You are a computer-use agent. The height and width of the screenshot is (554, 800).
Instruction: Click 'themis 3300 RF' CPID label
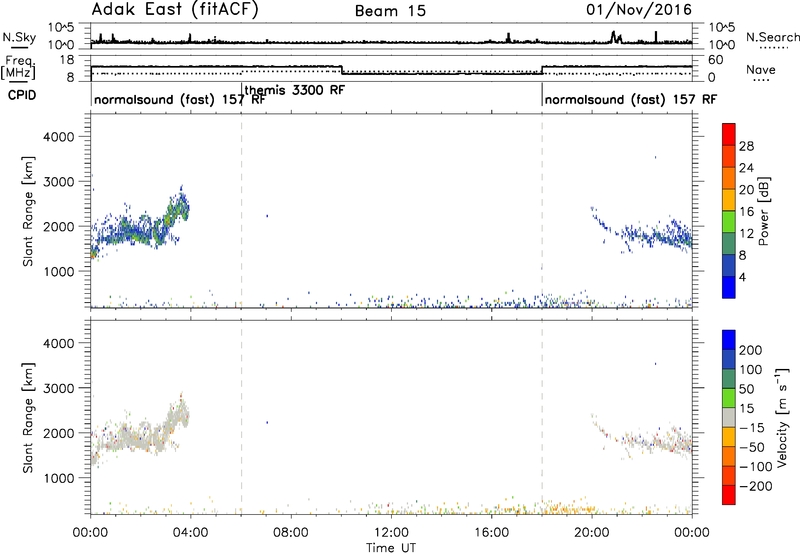point(295,90)
